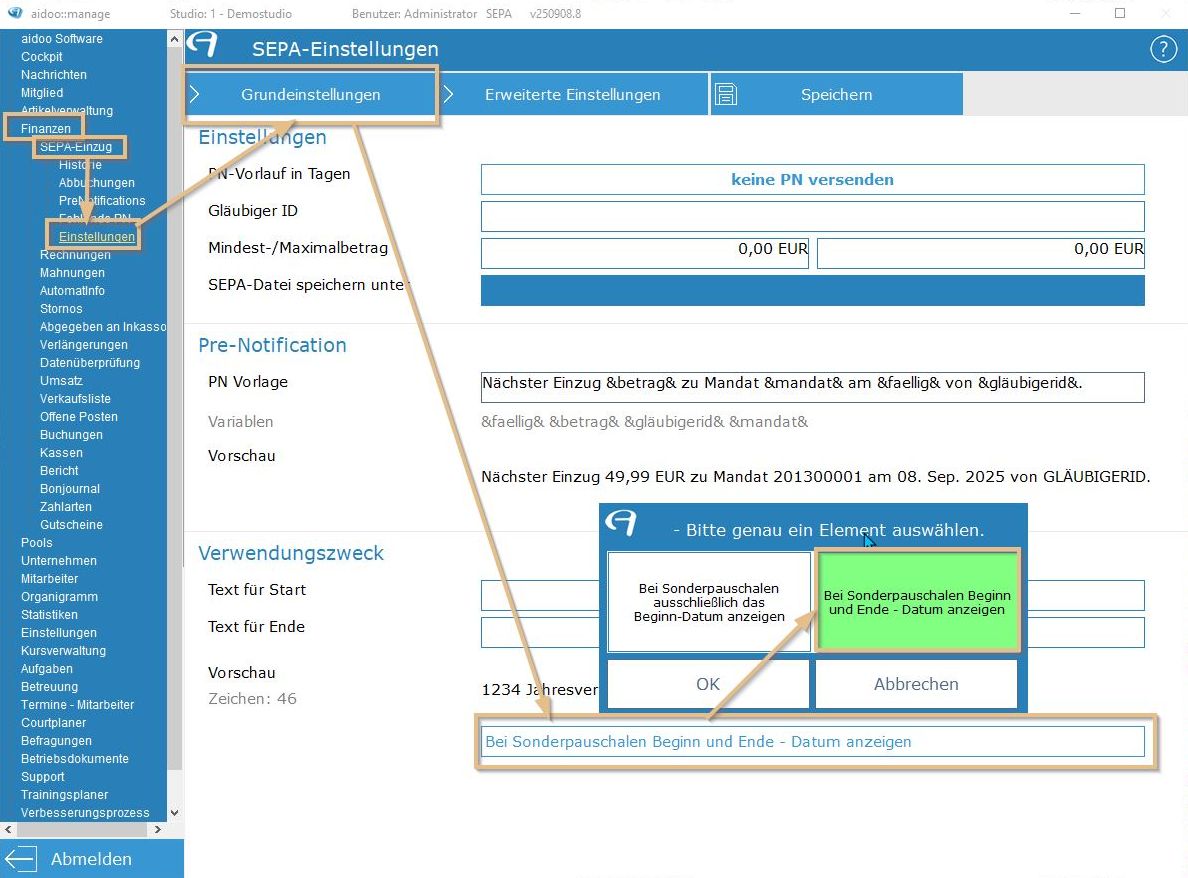
Task: Open the Sonderpauschalen date display selector field
Action: [x=812, y=742]
